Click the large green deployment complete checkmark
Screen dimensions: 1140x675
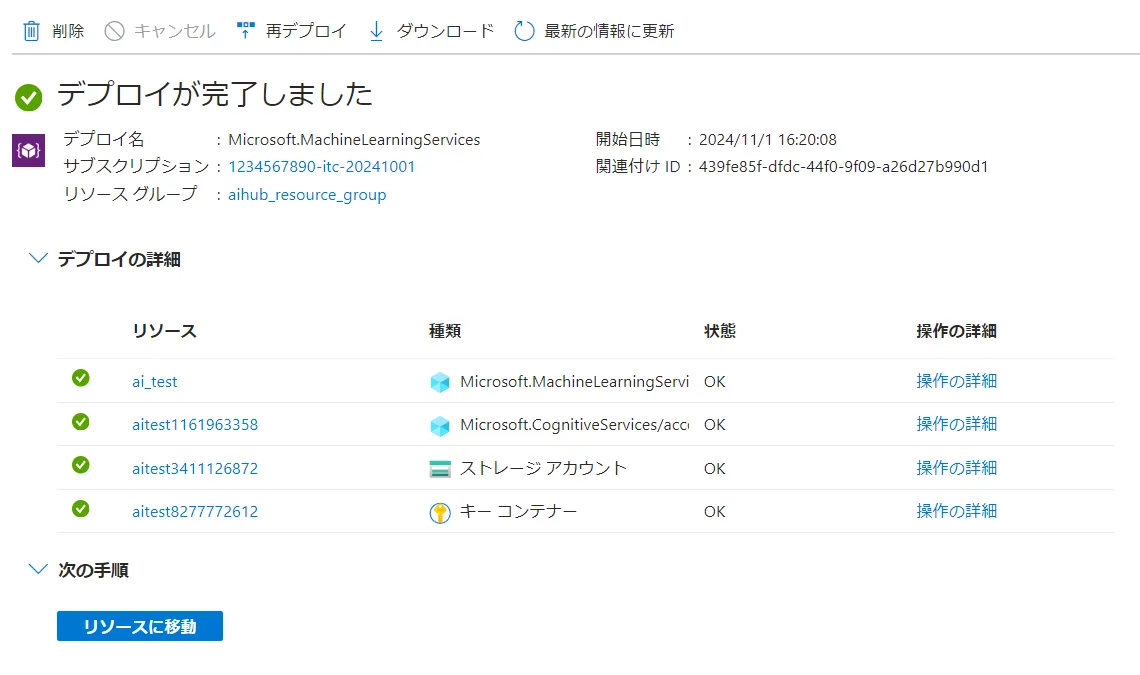click(28, 97)
